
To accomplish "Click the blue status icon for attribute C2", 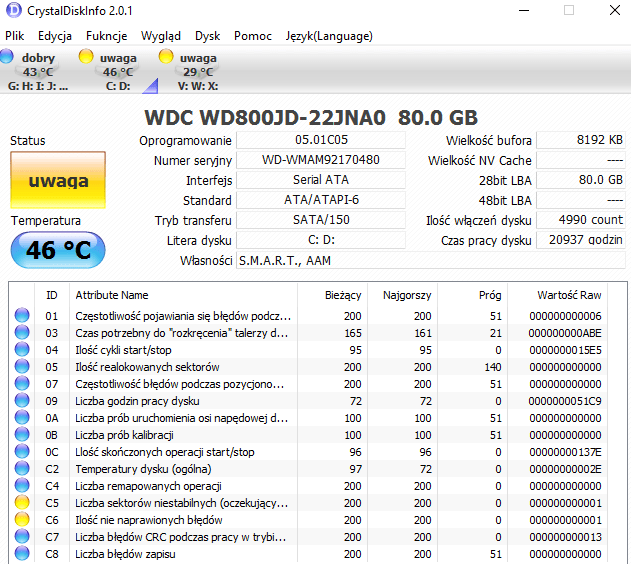I will click(22, 469).
